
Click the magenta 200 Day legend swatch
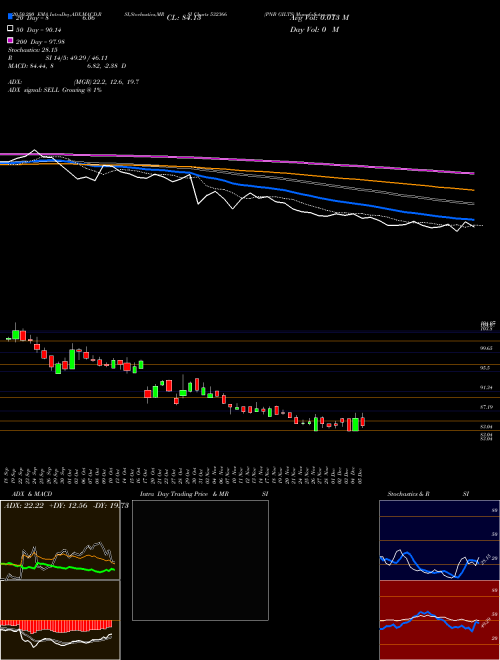[x=10, y=40]
